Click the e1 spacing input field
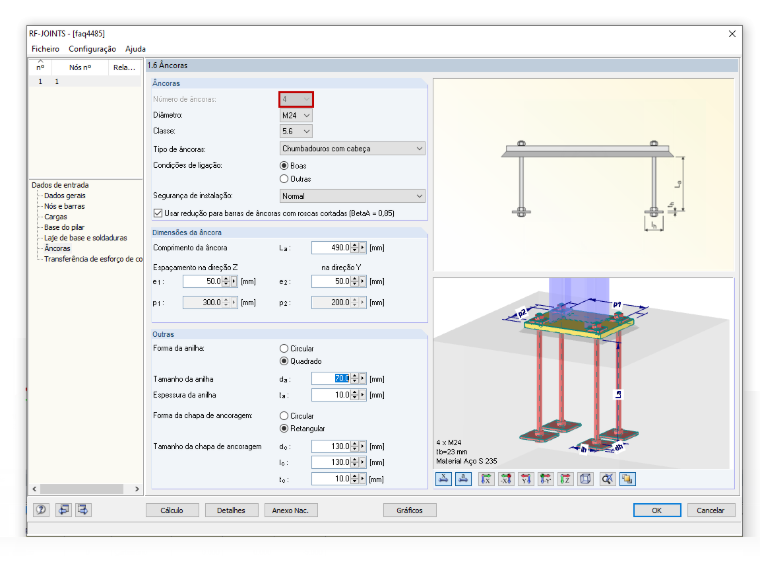 point(203,281)
